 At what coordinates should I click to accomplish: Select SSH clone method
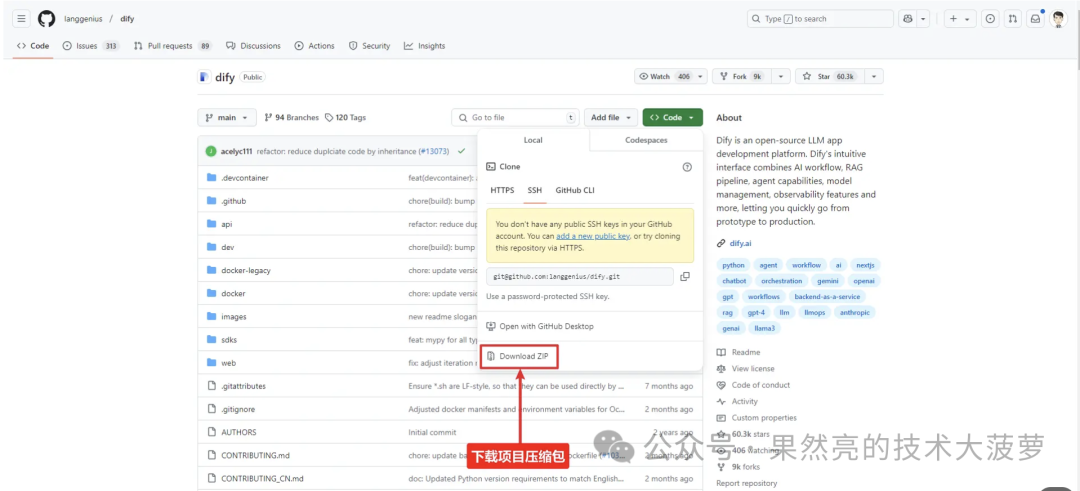534,190
